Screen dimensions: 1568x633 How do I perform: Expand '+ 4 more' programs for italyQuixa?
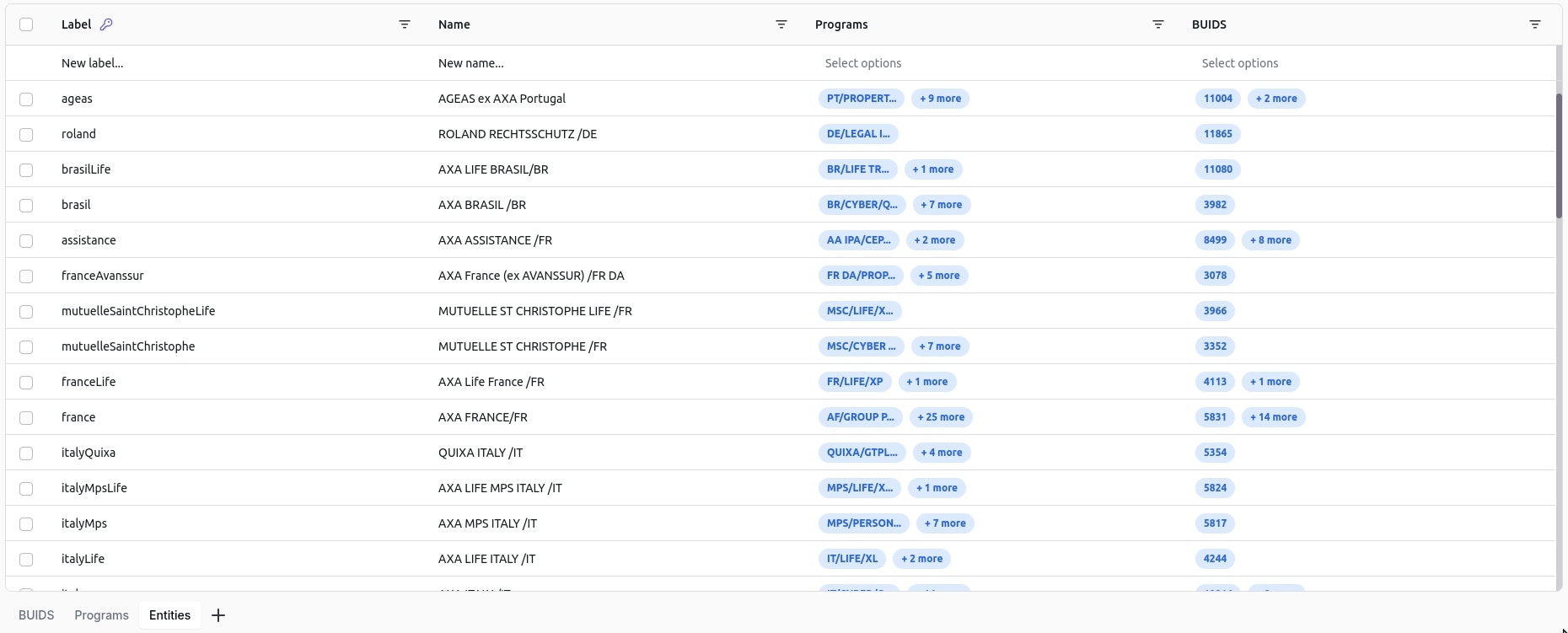click(x=942, y=453)
